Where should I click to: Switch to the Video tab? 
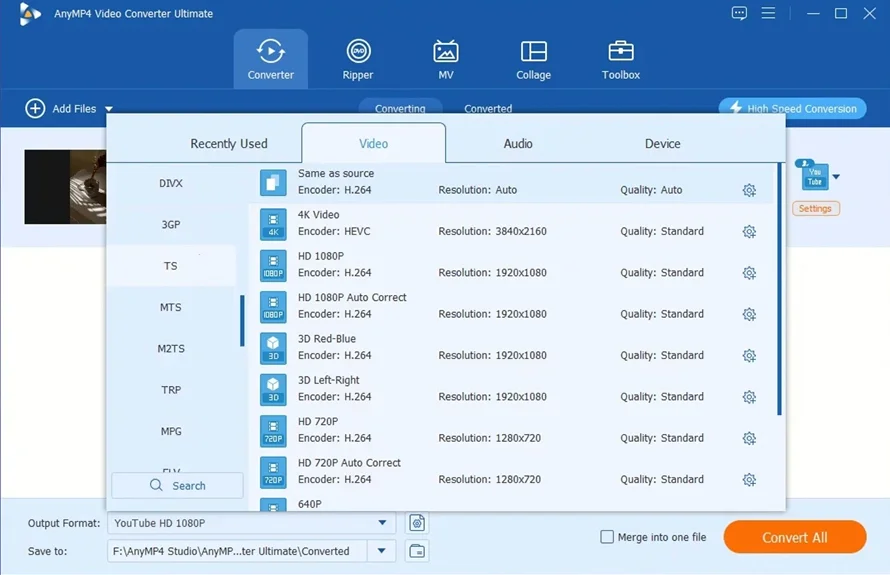(373, 143)
